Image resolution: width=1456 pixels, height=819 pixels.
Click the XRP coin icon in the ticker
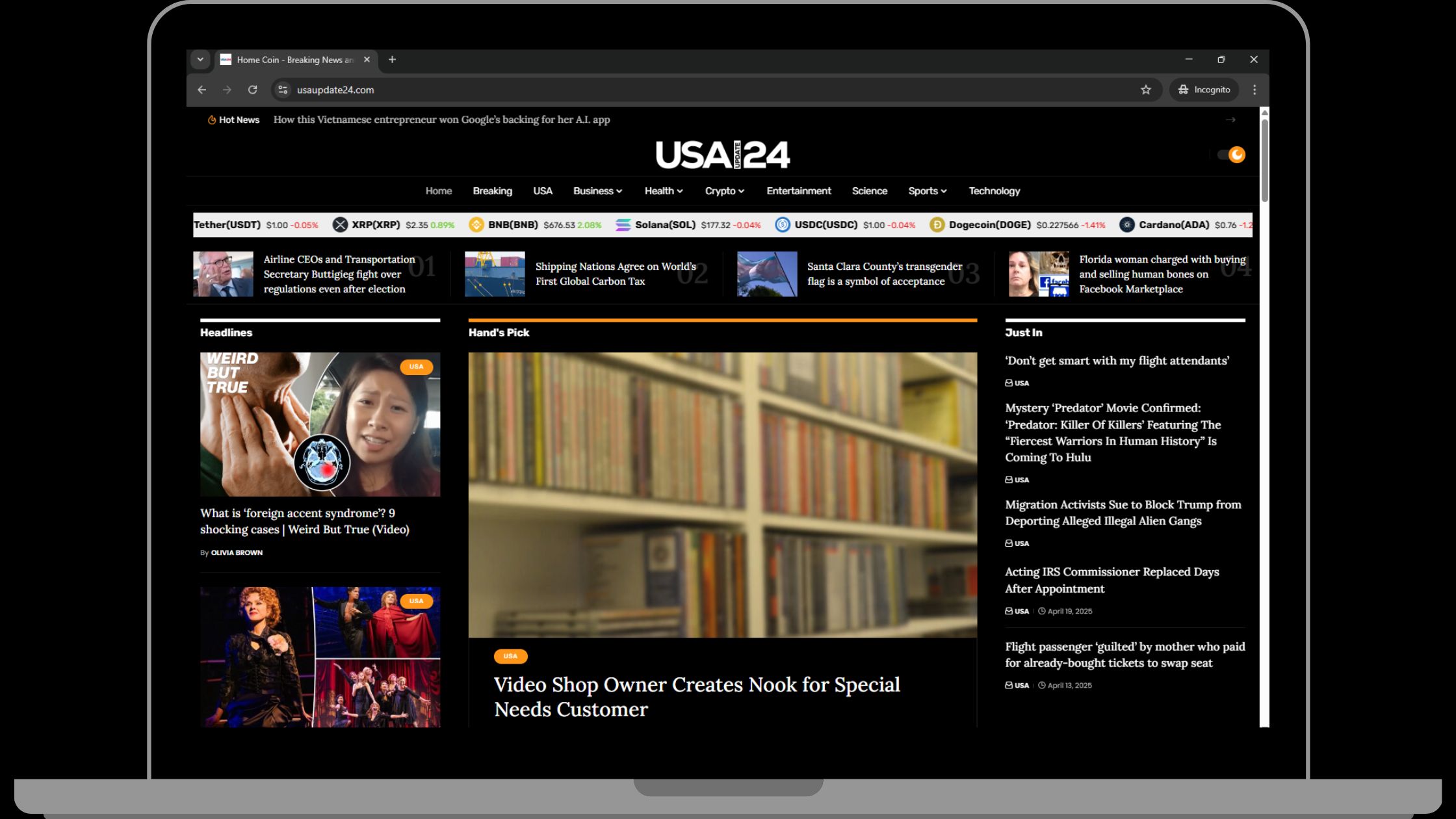pos(340,225)
